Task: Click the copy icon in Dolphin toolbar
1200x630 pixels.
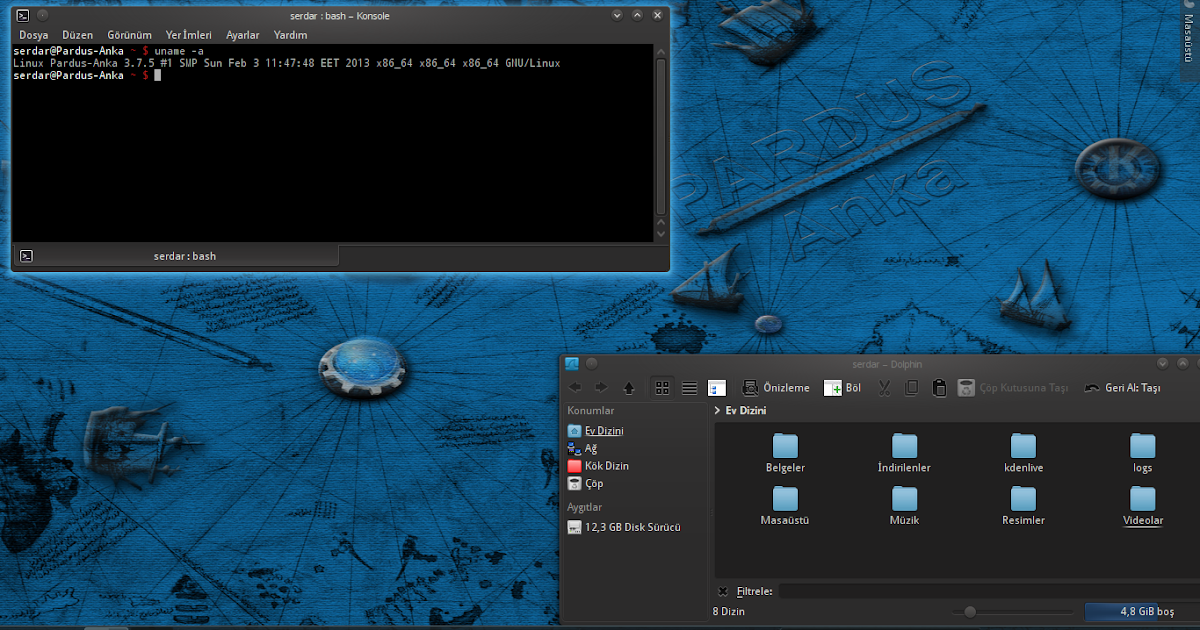Action: tap(911, 387)
